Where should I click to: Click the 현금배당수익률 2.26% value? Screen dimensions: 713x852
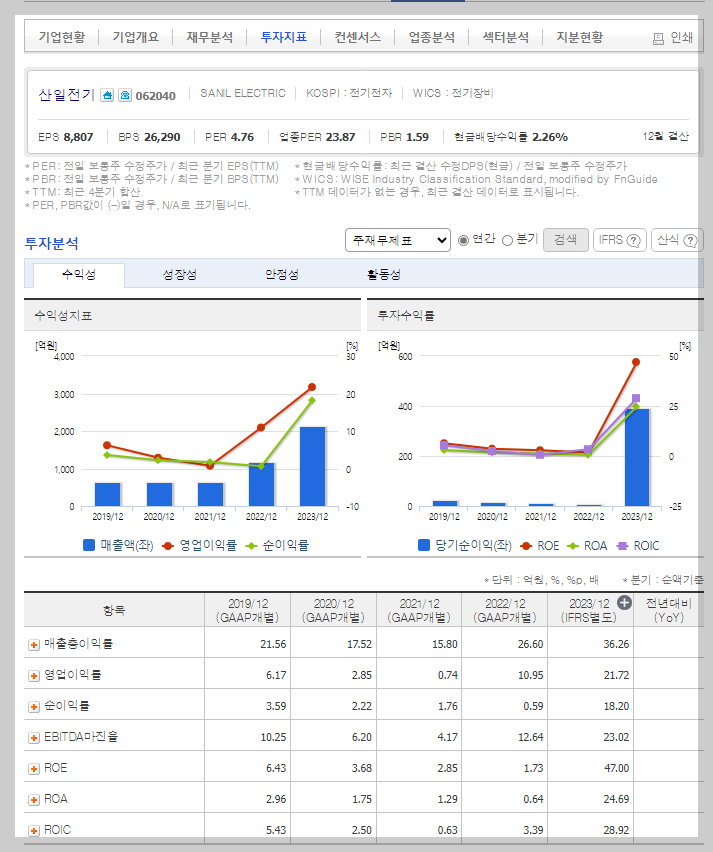(x=549, y=137)
